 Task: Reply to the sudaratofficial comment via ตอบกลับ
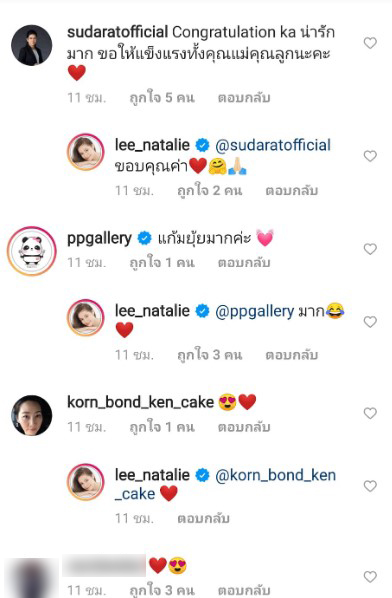(x=244, y=98)
